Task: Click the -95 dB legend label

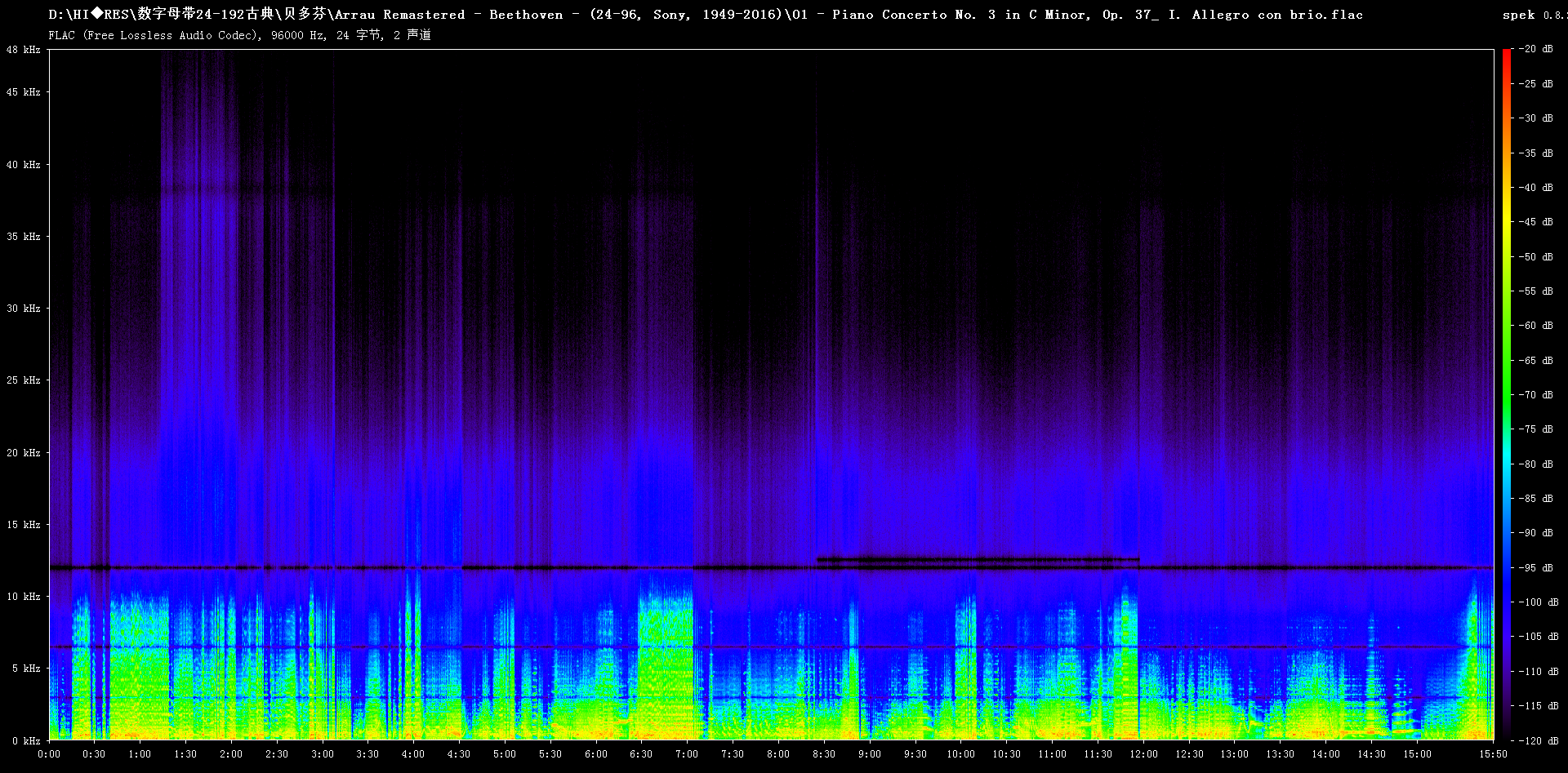Action: (1536, 568)
